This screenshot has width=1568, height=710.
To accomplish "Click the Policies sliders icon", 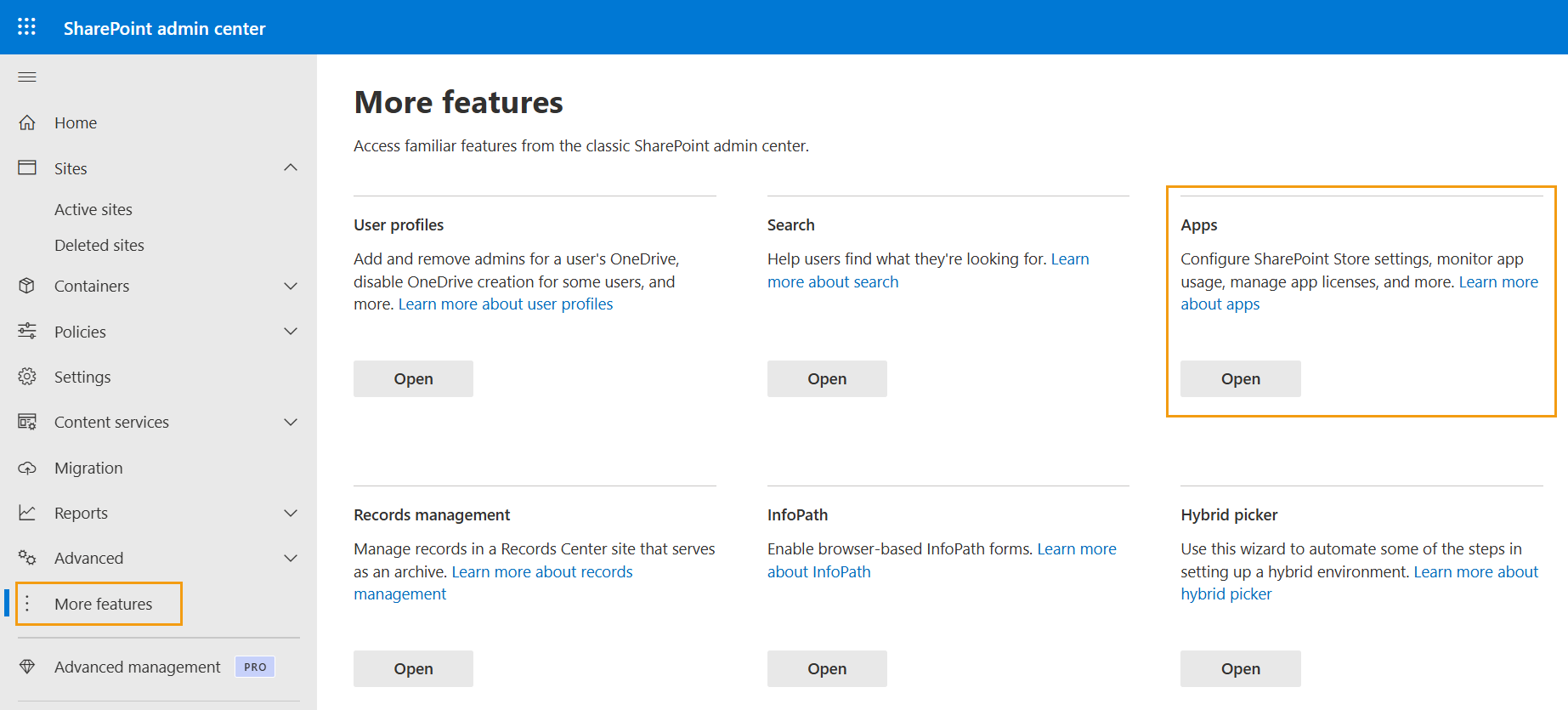I will click(27, 331).
